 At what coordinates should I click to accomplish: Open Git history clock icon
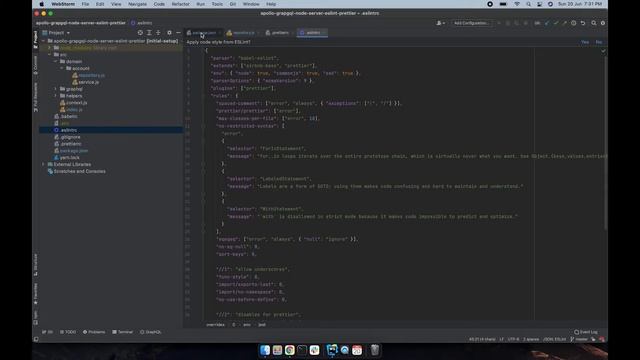point(573,23)
